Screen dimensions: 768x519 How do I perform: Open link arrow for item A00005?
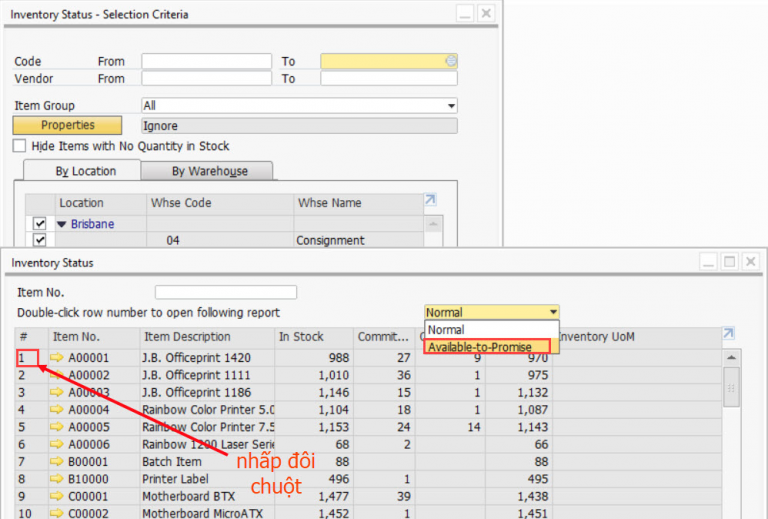[x=57, y=427]
